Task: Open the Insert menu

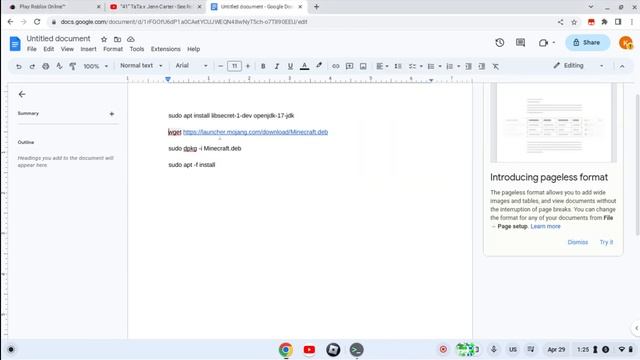Action: pos(88,49)
